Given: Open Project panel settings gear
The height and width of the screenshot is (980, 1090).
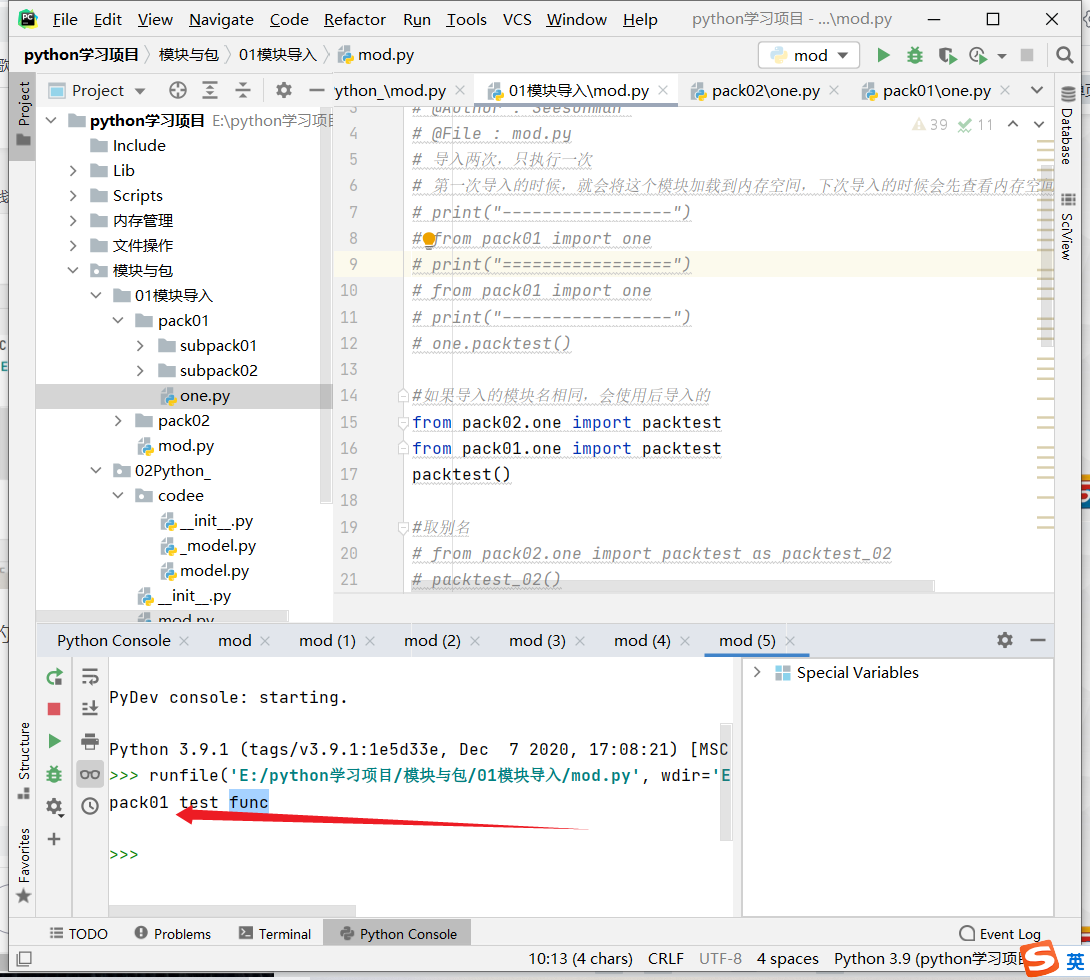Looking at the screenshot, I should 284,90.
